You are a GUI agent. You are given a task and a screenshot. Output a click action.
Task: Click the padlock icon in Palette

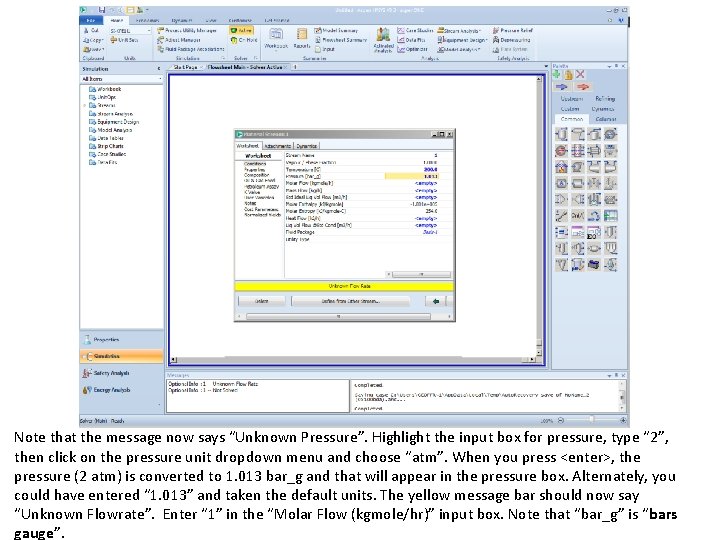pos(568,74)
